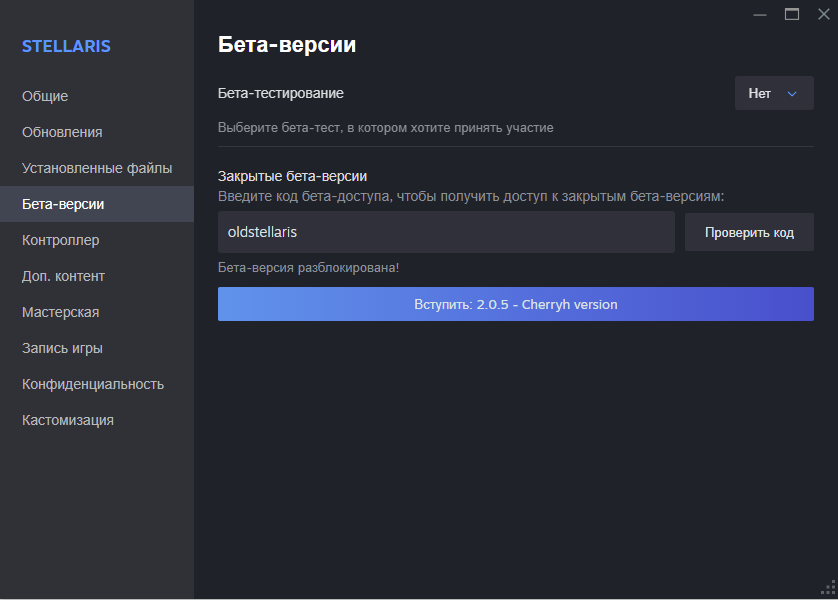Select the Бета-версии sidebar item
838x600 pixels.
[97, 204]
